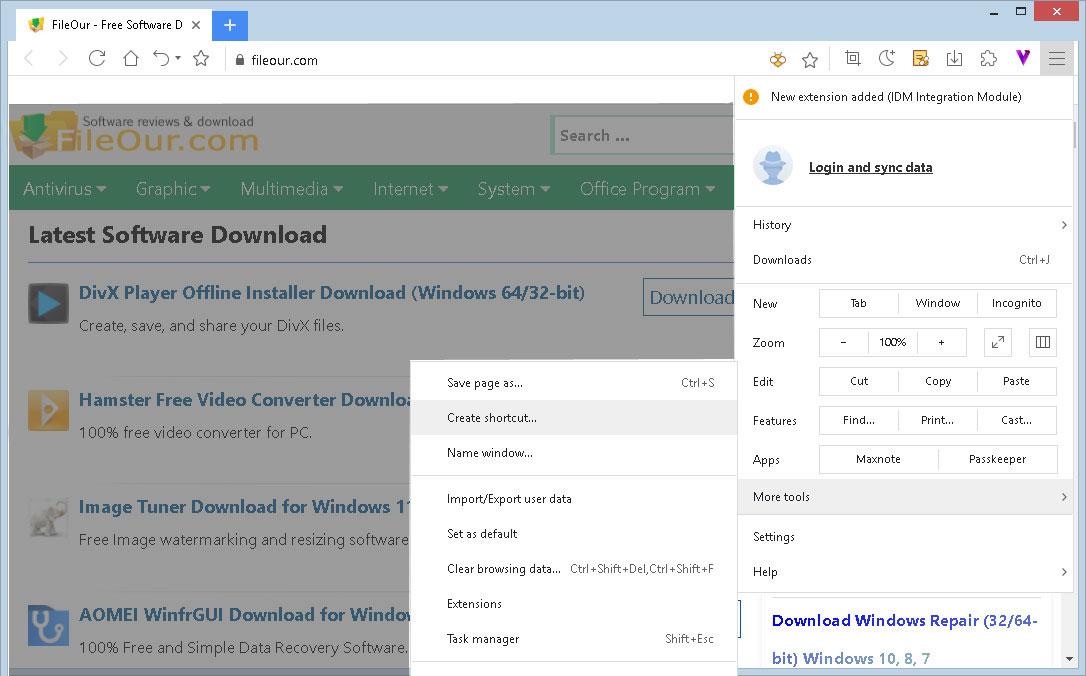Choose Save page as... option
Viewport: 1086px width, 676px height.
tap(573, 383)
